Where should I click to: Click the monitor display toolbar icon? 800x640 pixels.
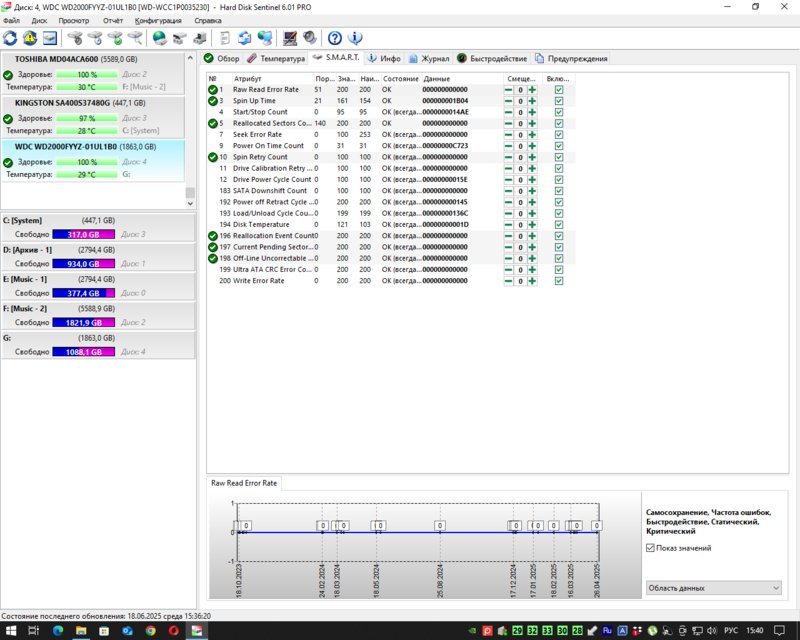290,38
